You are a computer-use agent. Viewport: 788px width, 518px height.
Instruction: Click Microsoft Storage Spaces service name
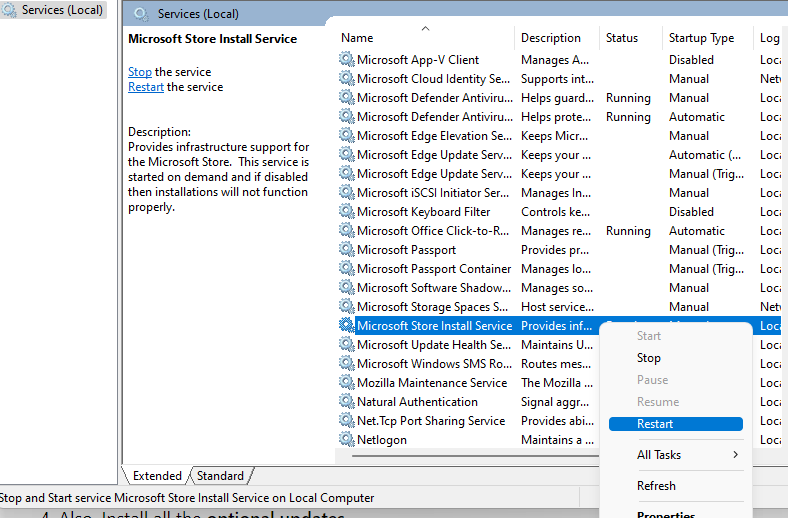[432, 306]
